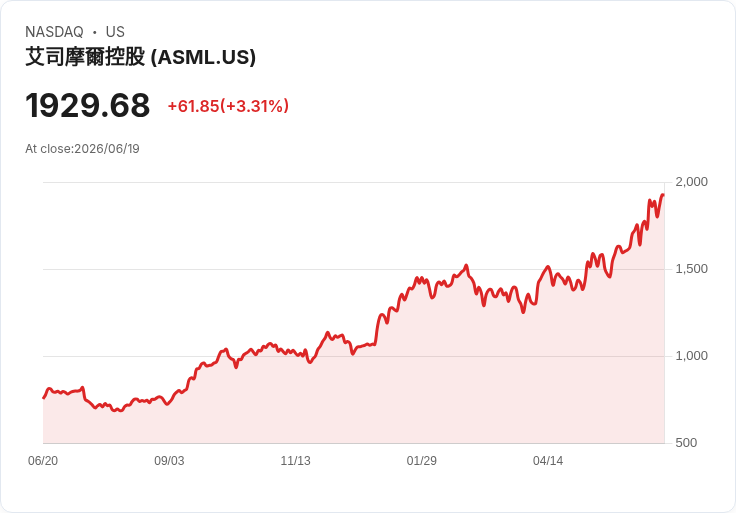Select the 1929.68 price value

click(x=88, y=105)
